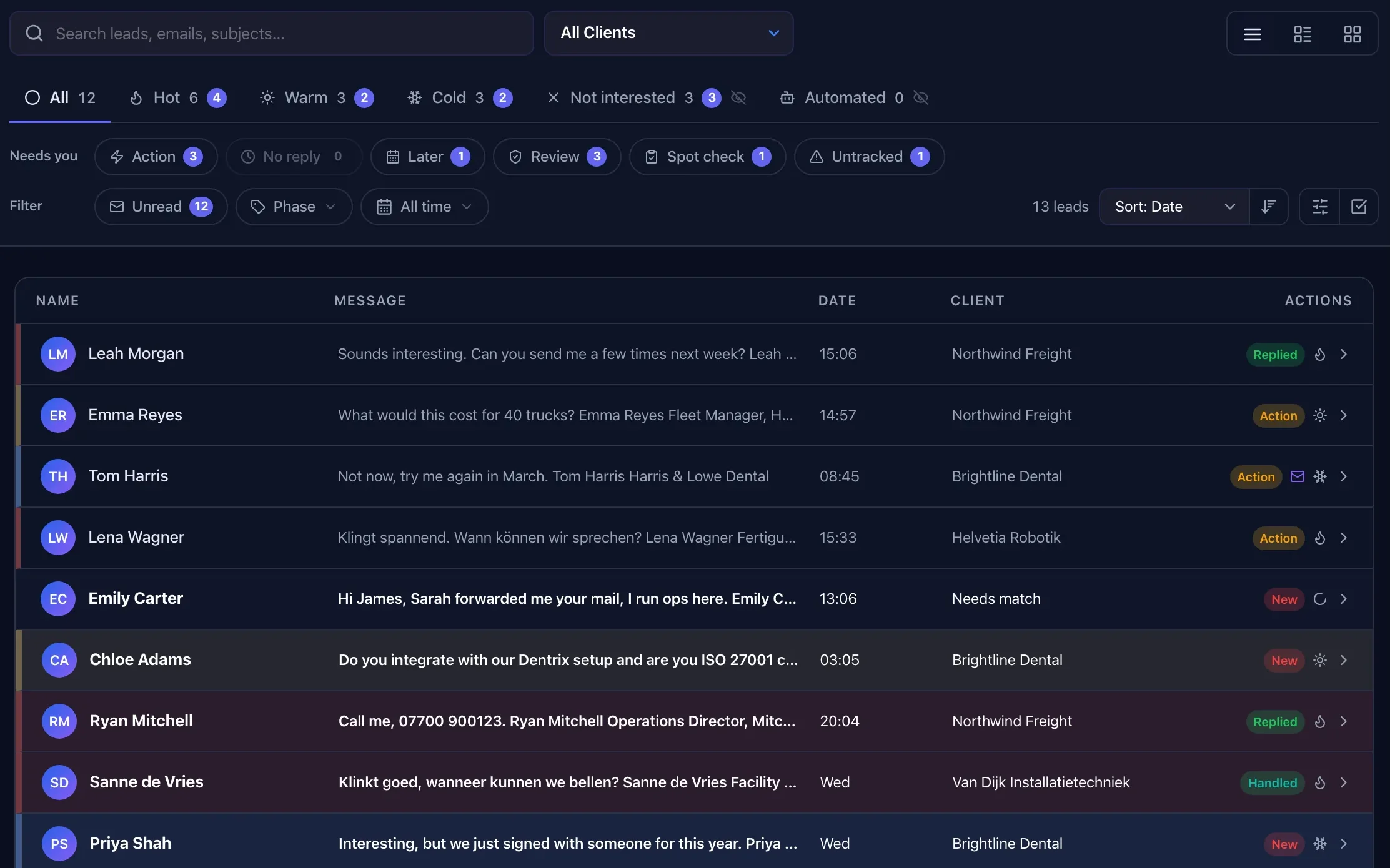Viewport: 1390px width, 868px height.
Task: Click the loading circle icon in Emily Carter's row
Action: pyautogui.click(x=1319, y=599)
